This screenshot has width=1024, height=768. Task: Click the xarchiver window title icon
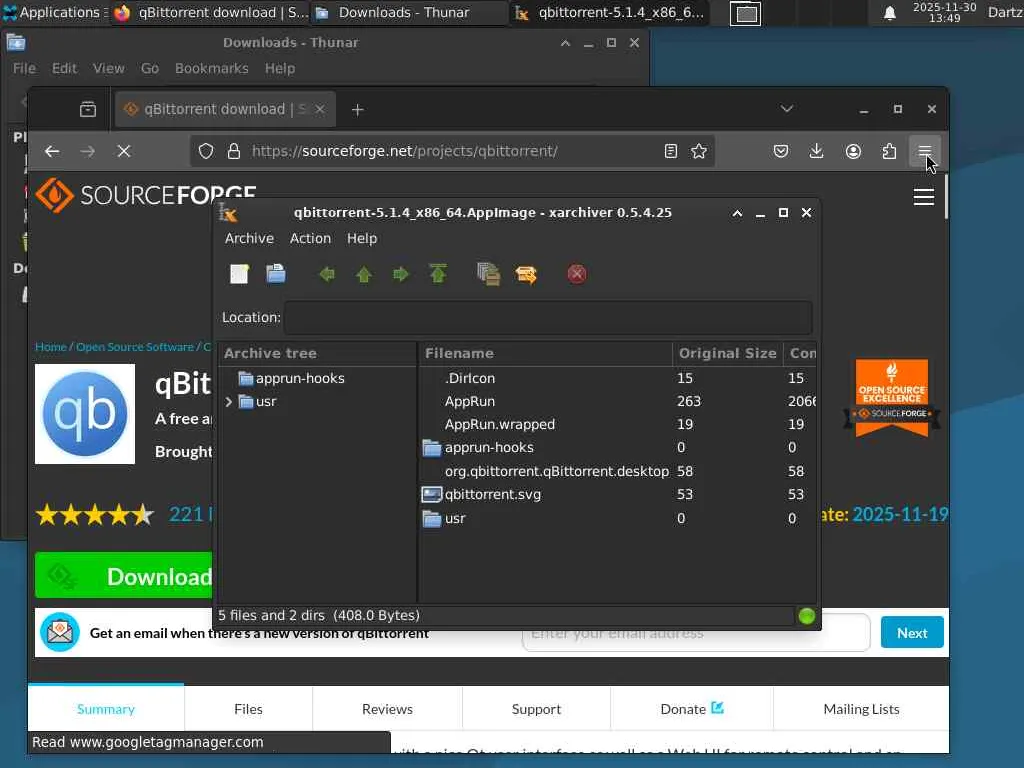pos(228,213)
